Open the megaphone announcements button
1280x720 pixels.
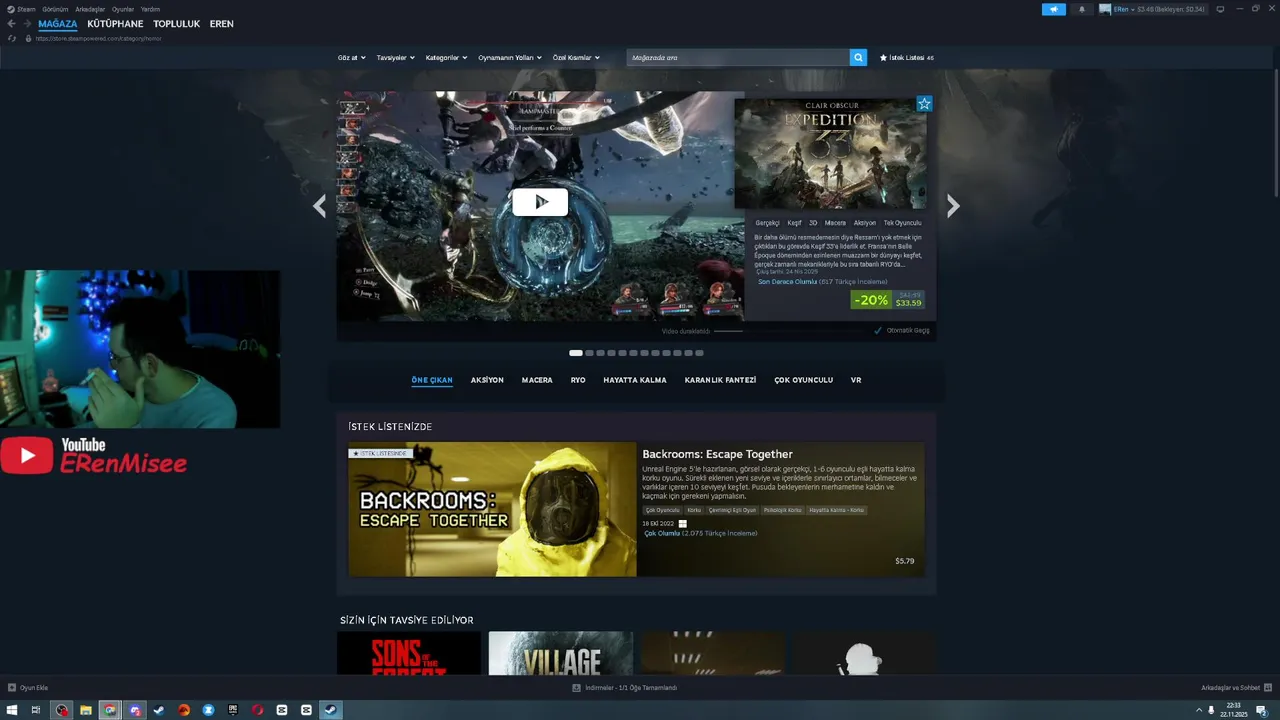point(1054,9)
